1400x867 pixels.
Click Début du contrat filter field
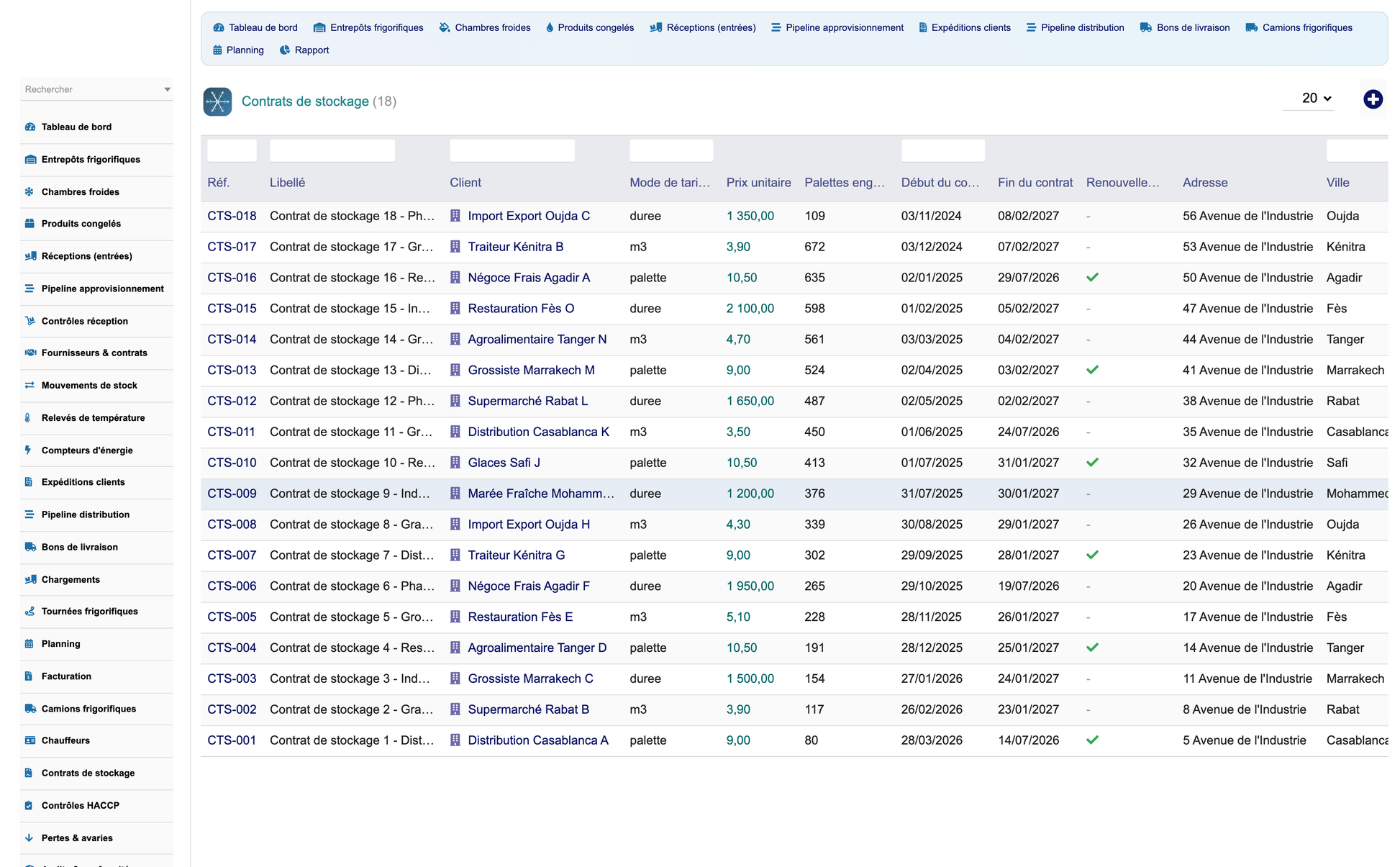[x=943, y=150]
